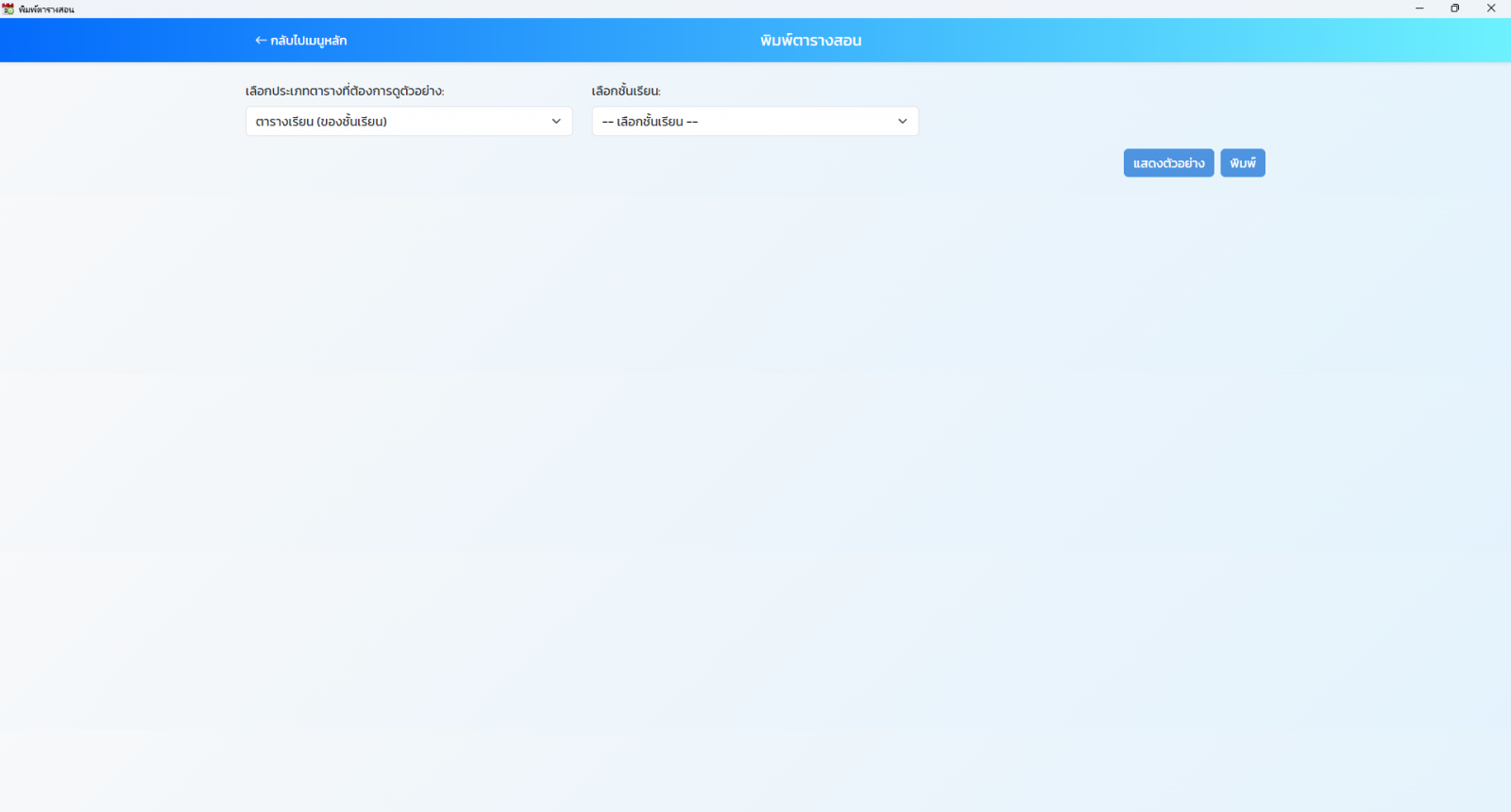Viewport: 1511px width, 812px height.
Task: Minimize the พิมพ์ตารางสอน window
Action: (x=1419, y=8)
